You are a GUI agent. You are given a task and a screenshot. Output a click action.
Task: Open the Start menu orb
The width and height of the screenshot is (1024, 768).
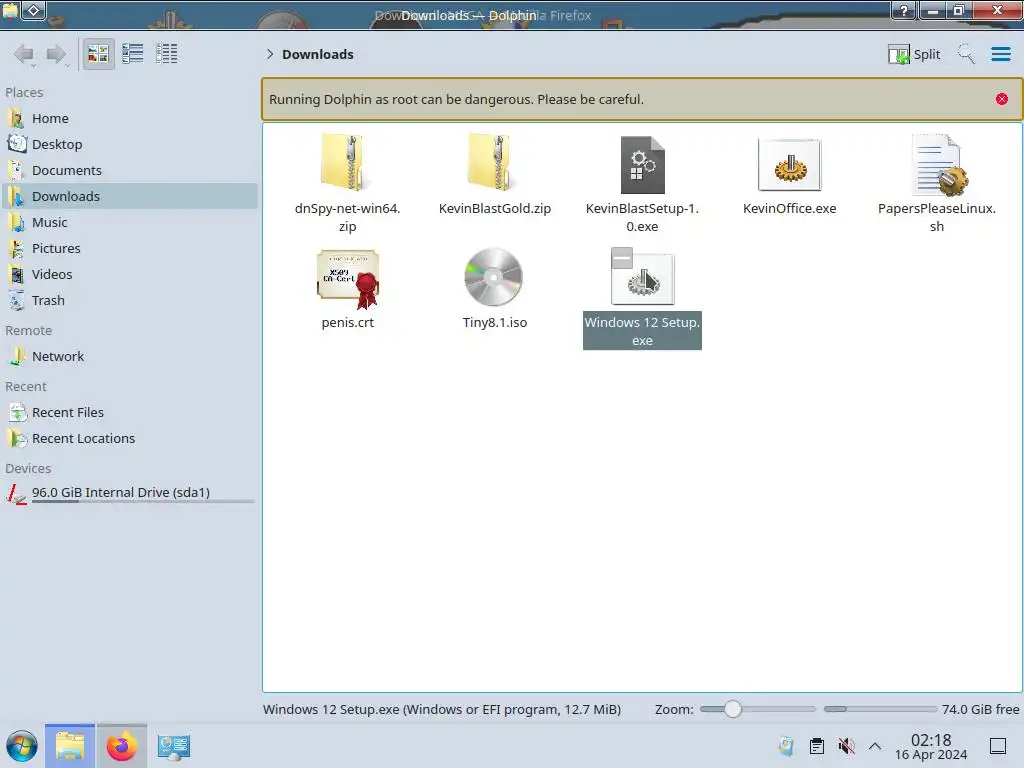(x=22, y=746)
